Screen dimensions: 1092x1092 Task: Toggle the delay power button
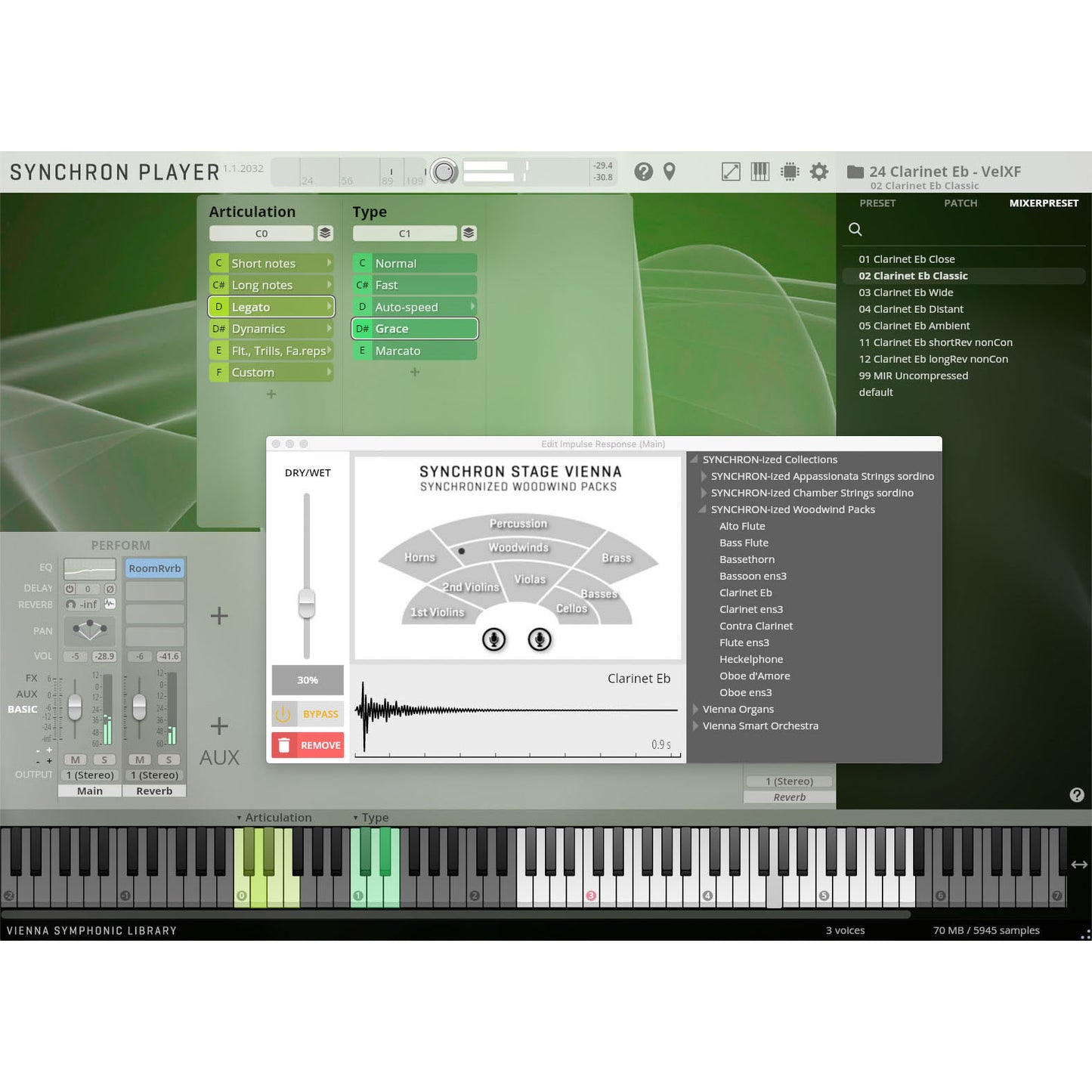coord(70,589)
